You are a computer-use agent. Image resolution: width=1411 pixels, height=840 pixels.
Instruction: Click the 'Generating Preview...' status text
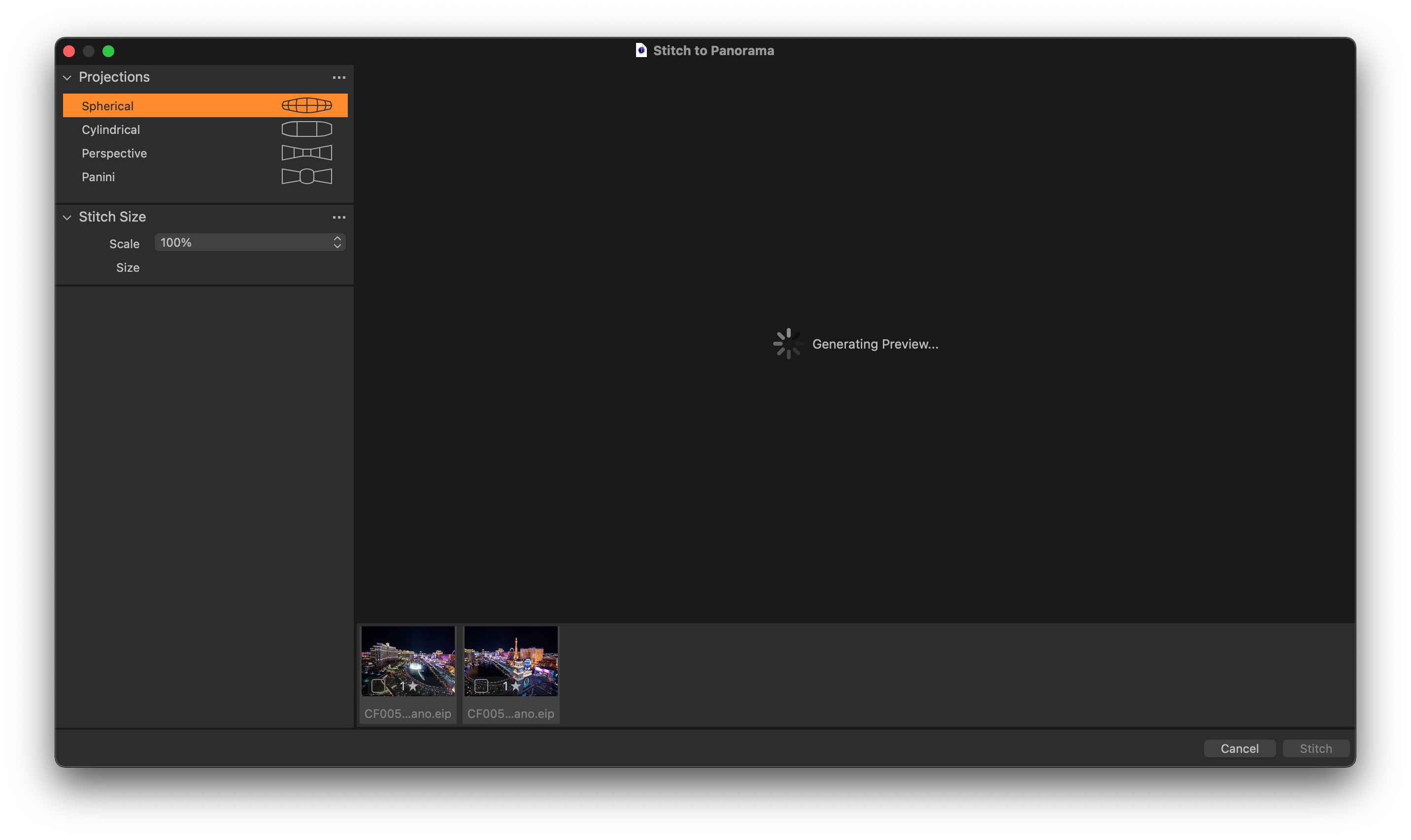pos(875,344)
